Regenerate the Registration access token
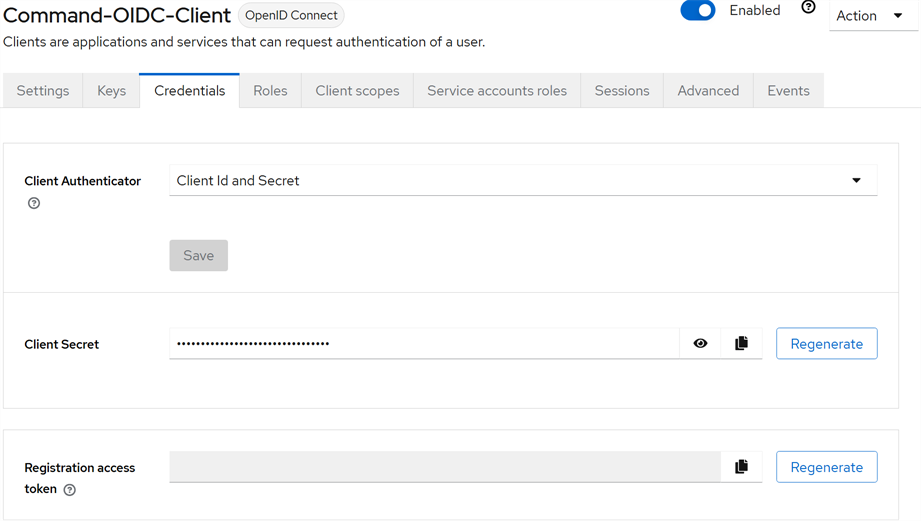The width and height of the screenshot is (921, 521). [826, 467]
